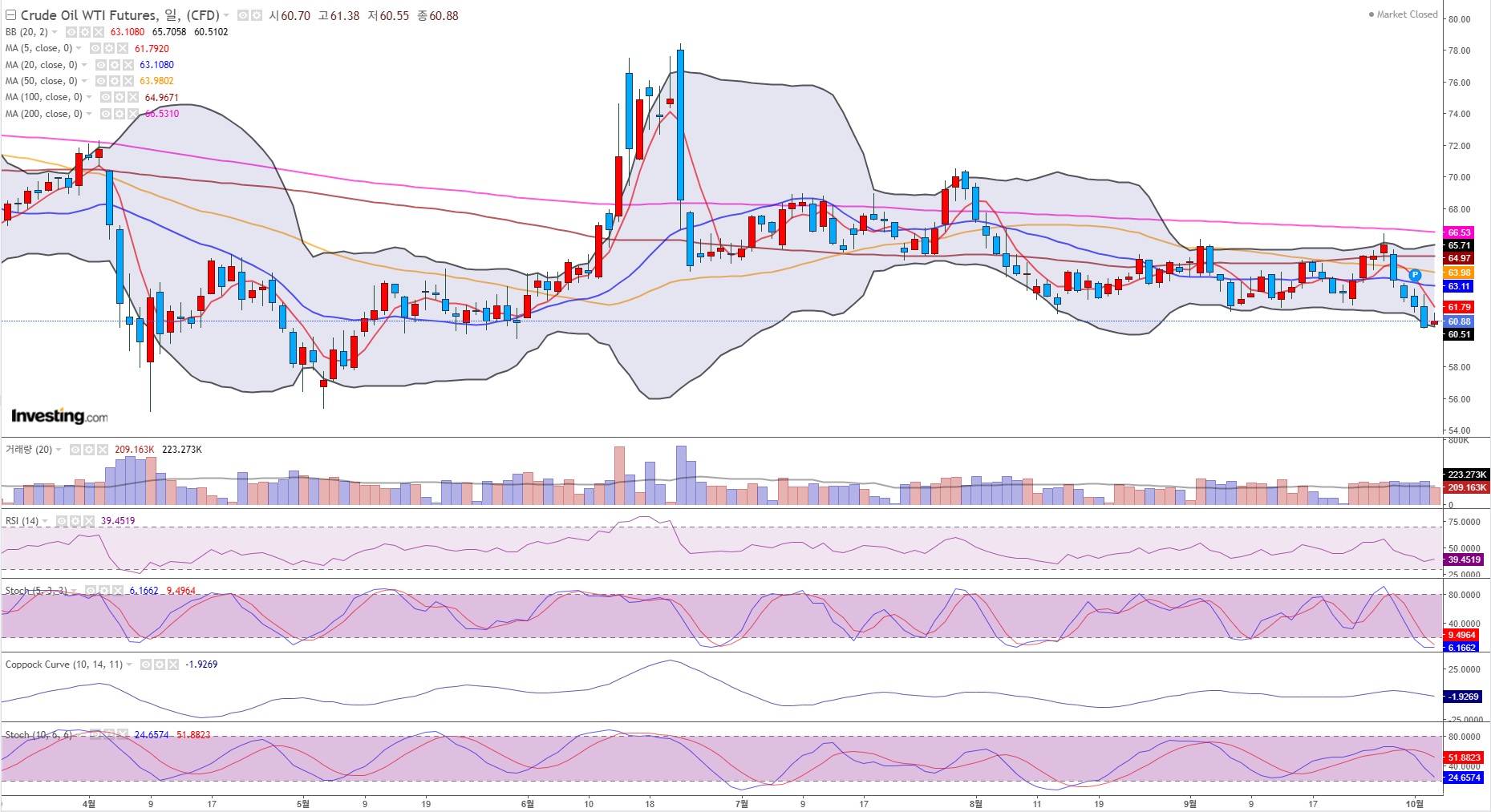
Task: Open the Coppock Curve dropdown arrow
Action: (x=130, y=665)
